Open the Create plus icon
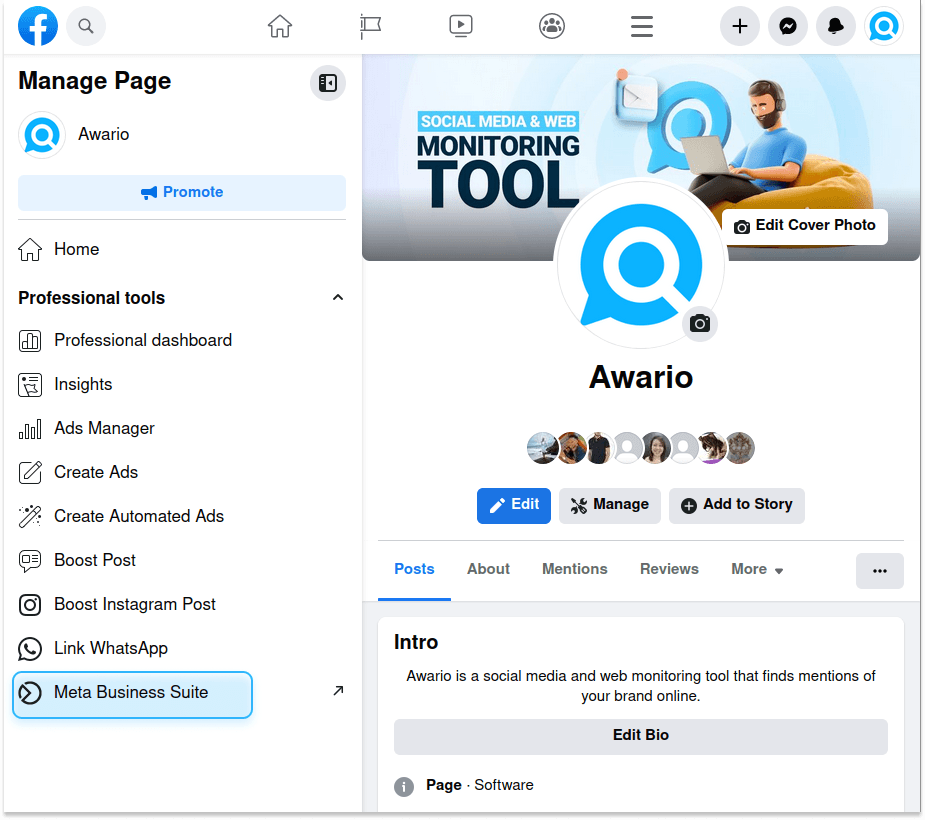The height and width of the screenshot is (820, 925). click(740, 26)
